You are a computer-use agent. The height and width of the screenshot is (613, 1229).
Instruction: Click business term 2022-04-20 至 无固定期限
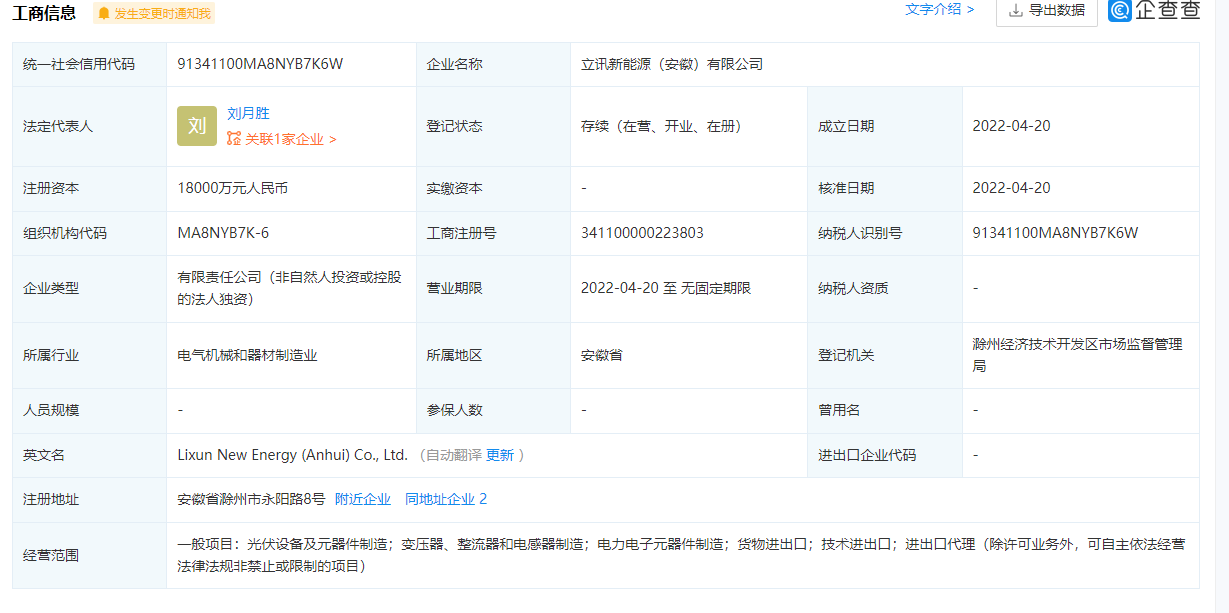tap(666, 288)
